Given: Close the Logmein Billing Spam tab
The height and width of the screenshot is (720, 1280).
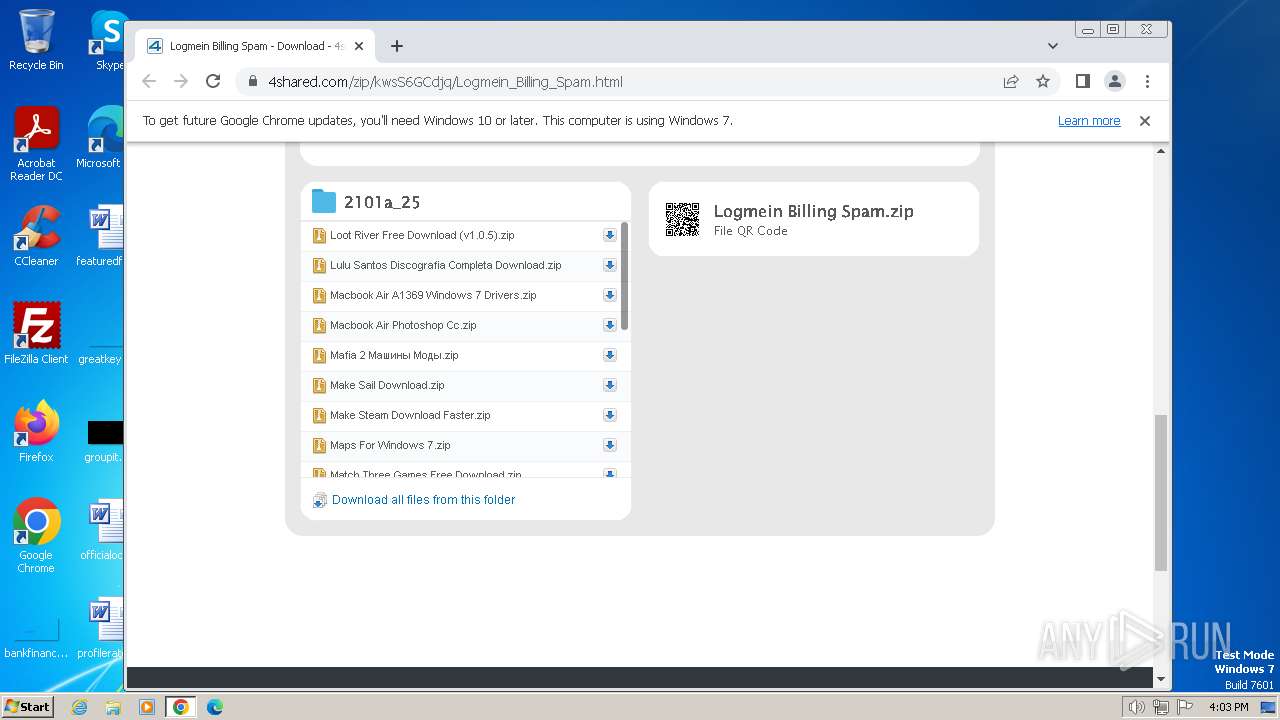Looking at the screenshot, I should click(359, 46).
